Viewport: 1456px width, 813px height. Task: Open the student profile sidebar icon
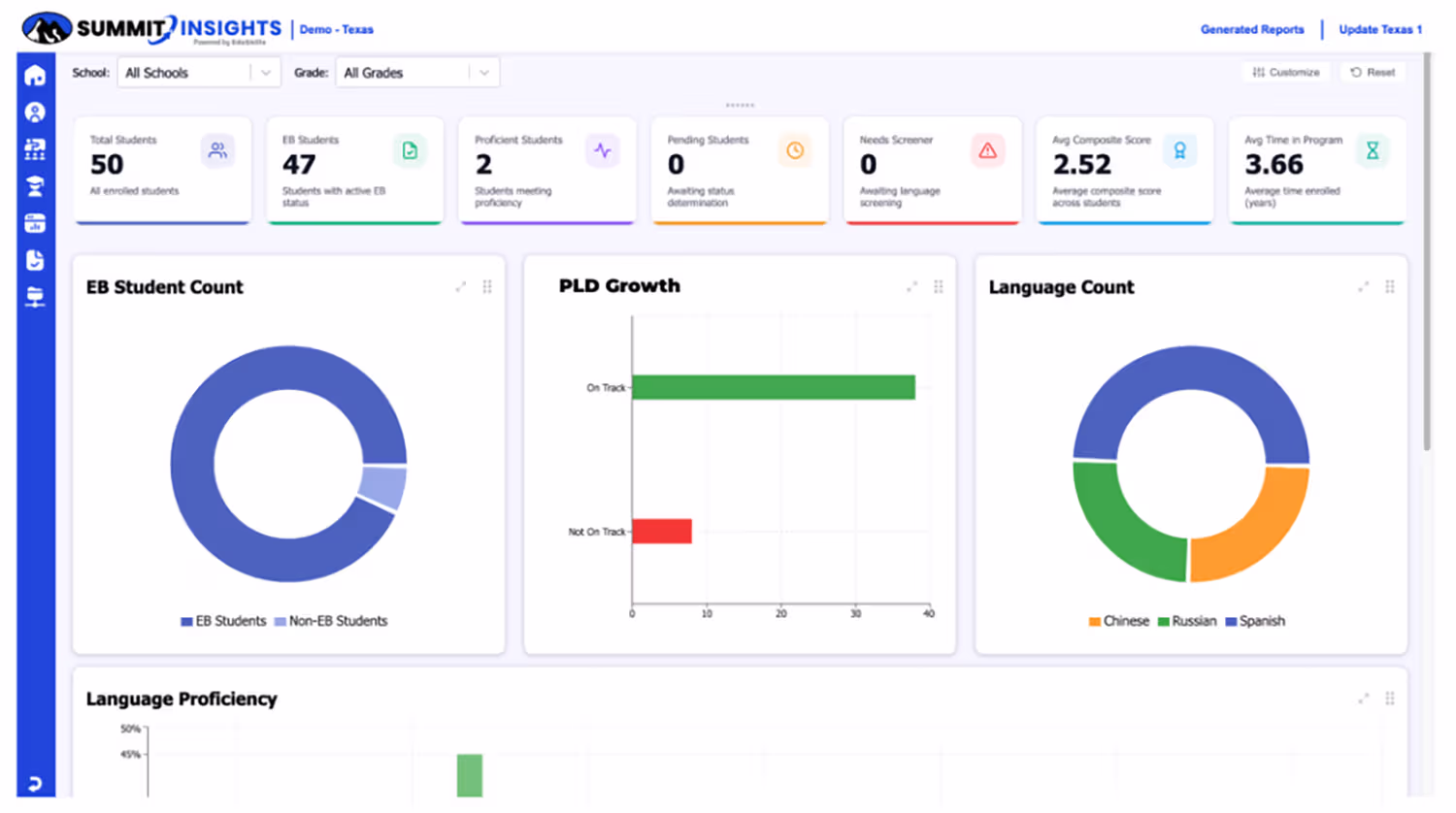click(35, 113)
